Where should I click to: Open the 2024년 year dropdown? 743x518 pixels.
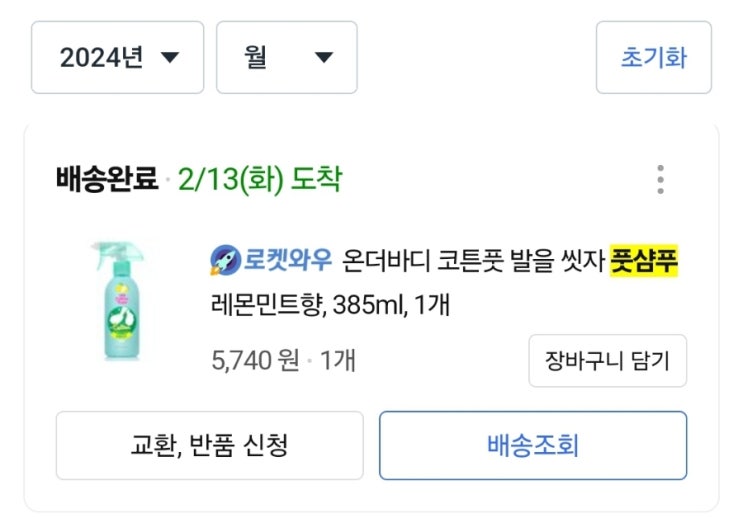coord(117,58)
